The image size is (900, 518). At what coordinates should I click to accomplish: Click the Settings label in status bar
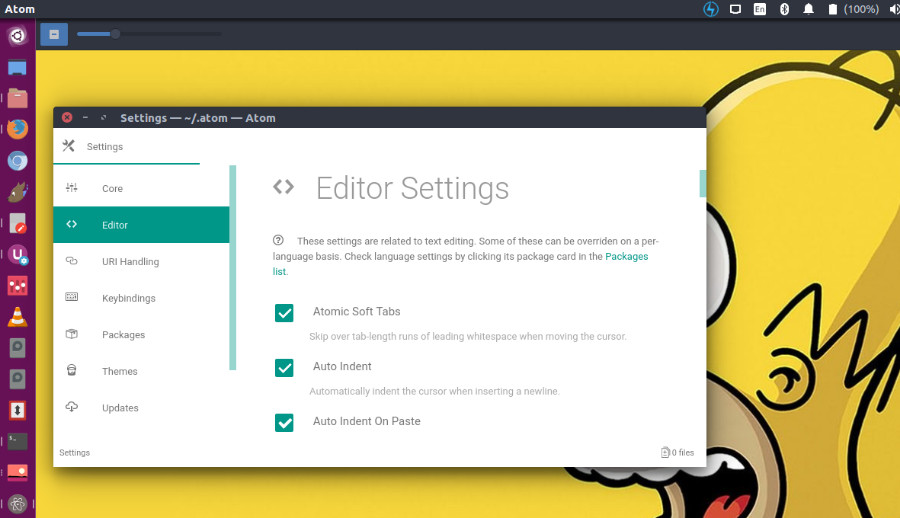75,453
